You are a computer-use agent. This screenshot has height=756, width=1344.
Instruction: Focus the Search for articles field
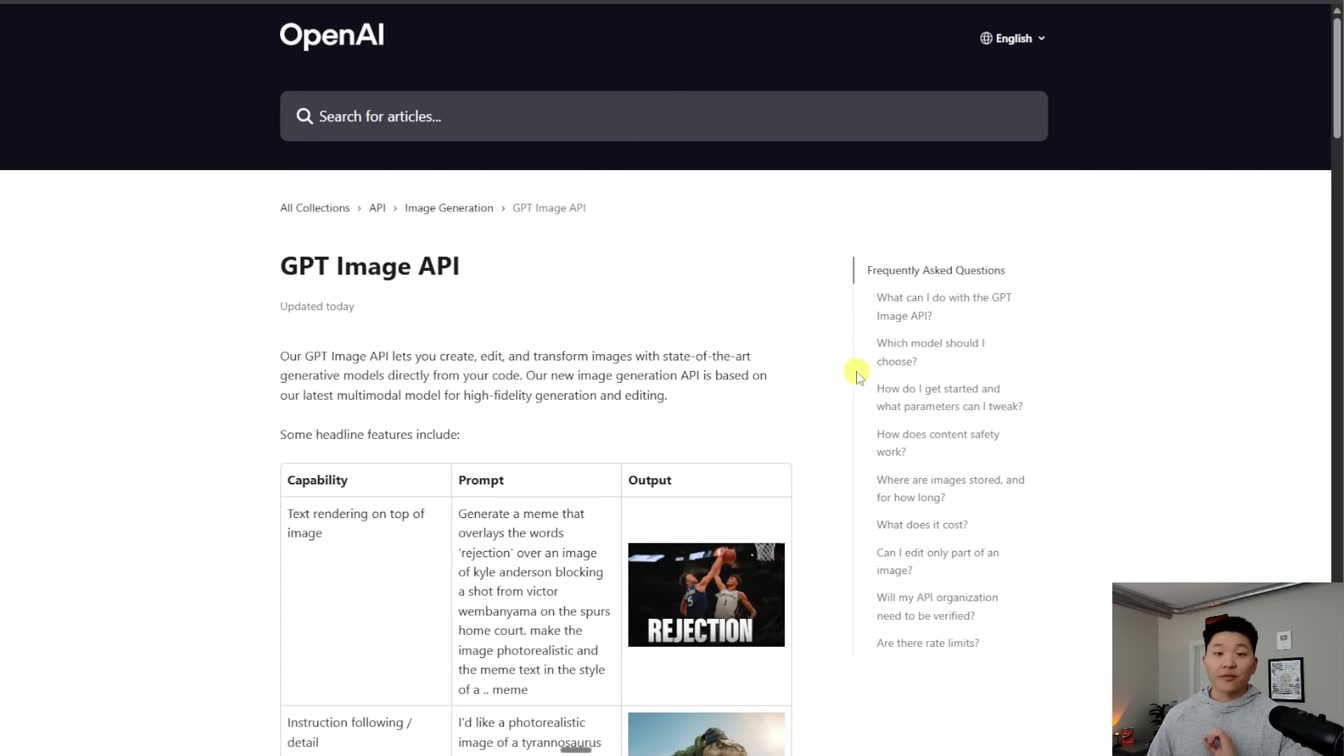[x=664, y=116]
